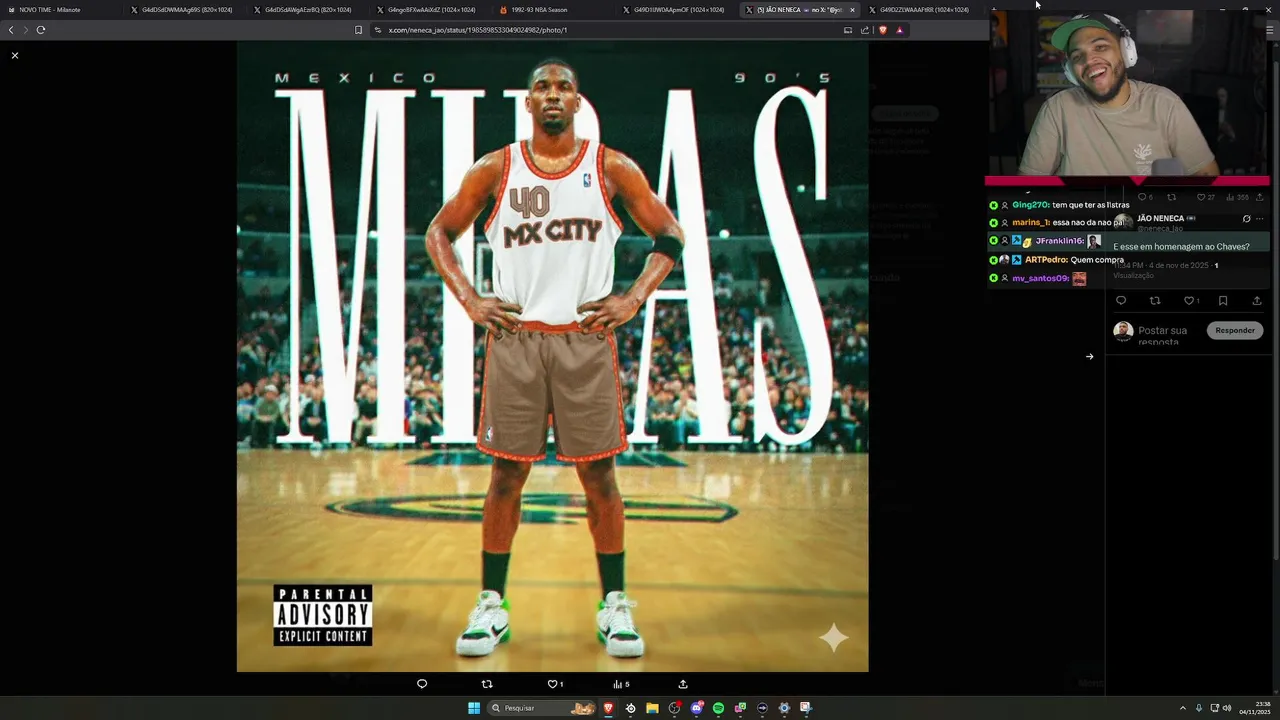
Task: Like the photo using heart icon
Action: pyautogui.click(x=552, y=684)
